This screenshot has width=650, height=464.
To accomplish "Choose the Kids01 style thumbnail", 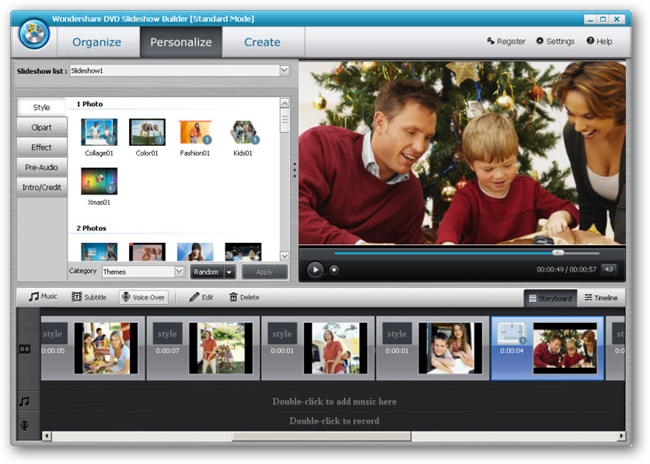I will click(x=244, y=132).
